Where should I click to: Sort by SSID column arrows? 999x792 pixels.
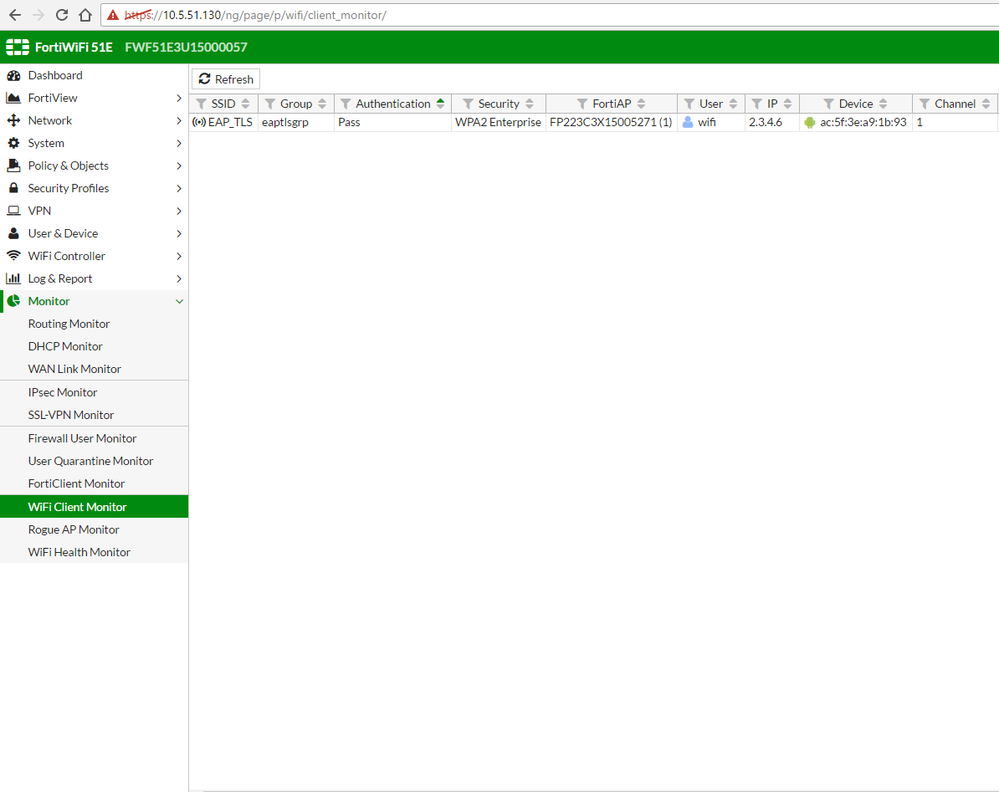246,104
